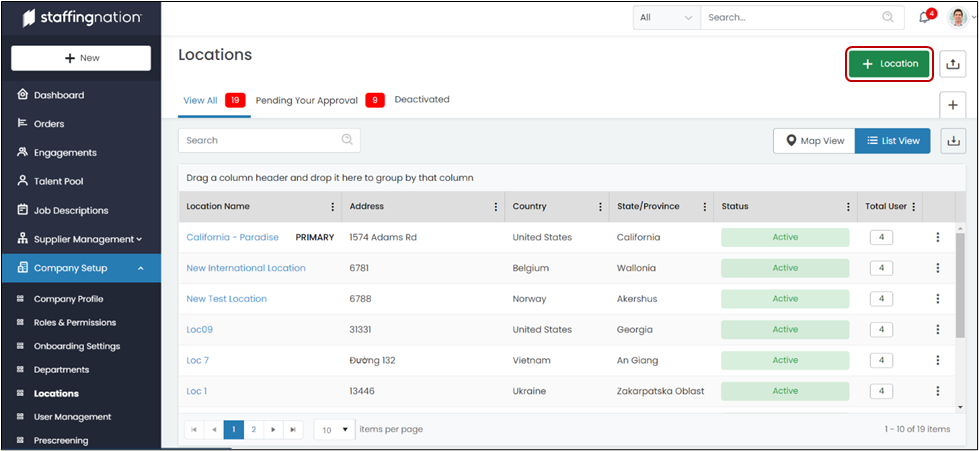Click the green add Location button
This screenshot has width=979, height=451.
(x=889, y=64)
